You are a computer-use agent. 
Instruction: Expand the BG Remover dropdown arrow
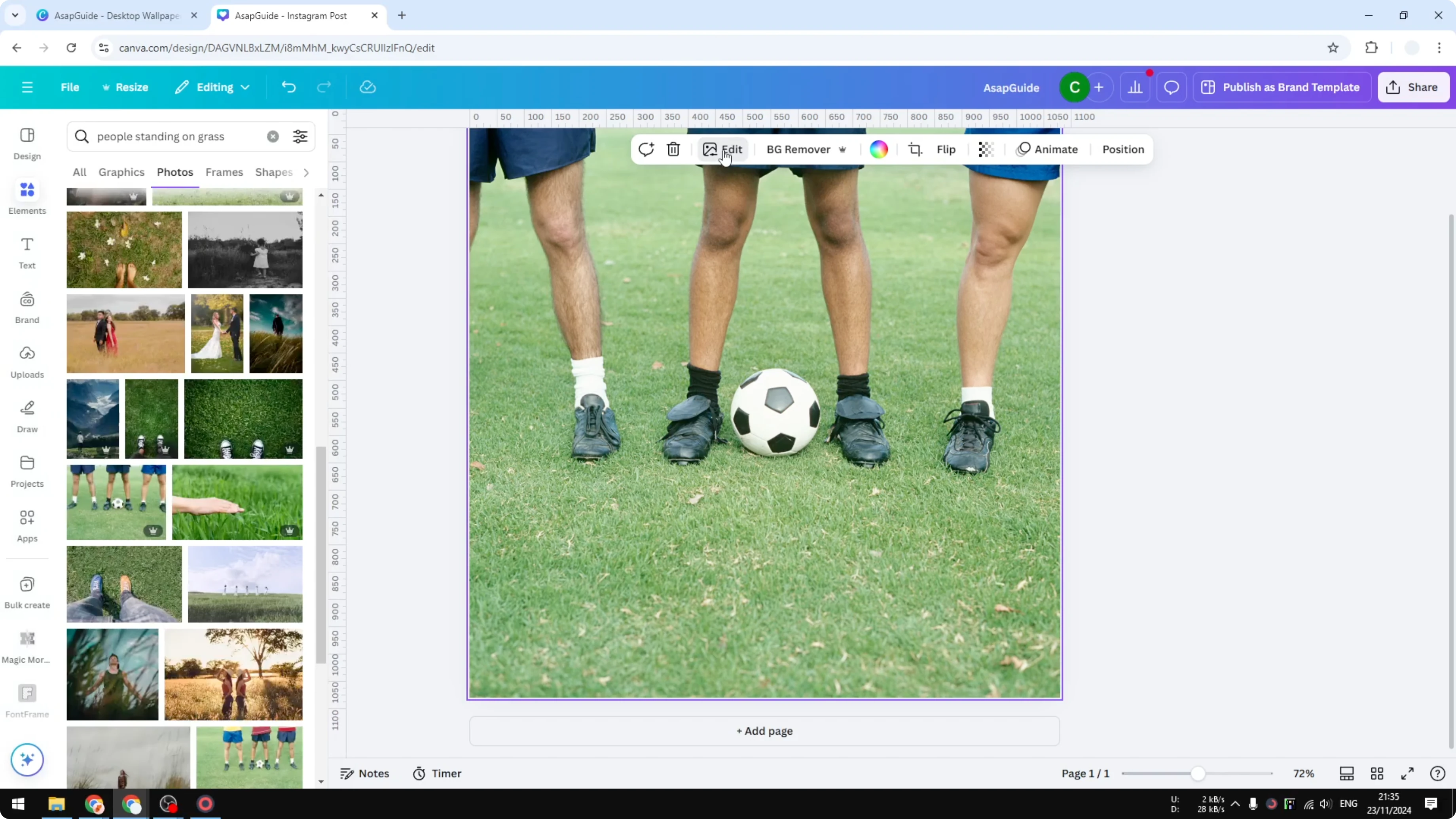click(x=843, y=149)
